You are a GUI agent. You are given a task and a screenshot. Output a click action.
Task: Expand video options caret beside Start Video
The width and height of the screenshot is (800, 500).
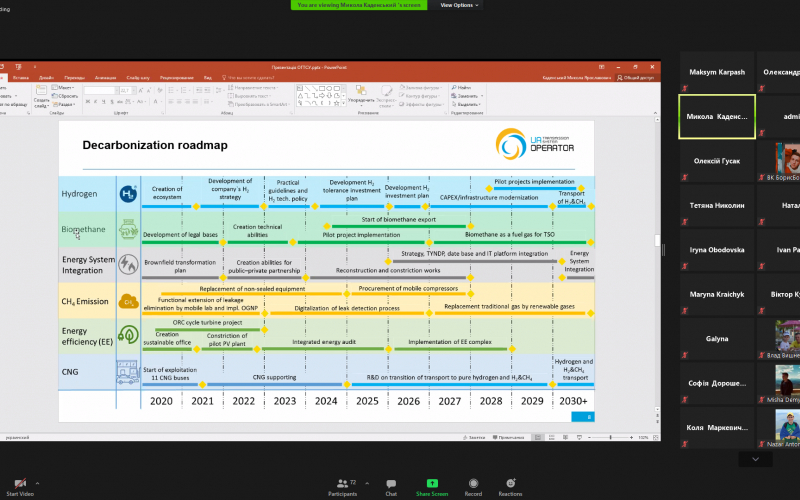[37, 483]
